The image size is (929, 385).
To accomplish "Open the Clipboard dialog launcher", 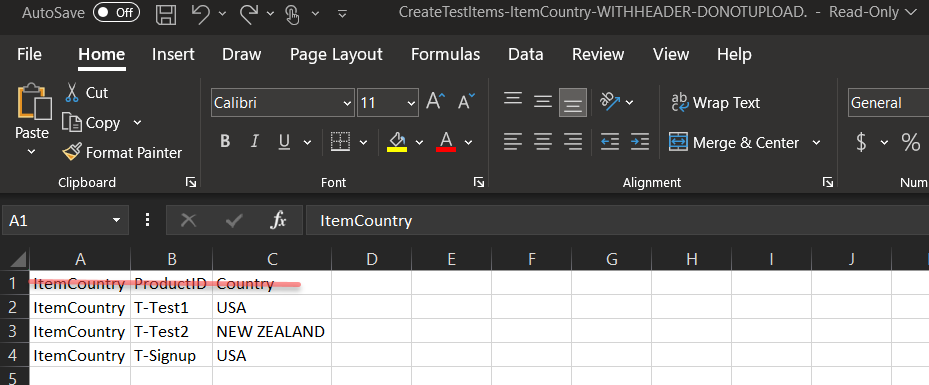I will (191, 182).
